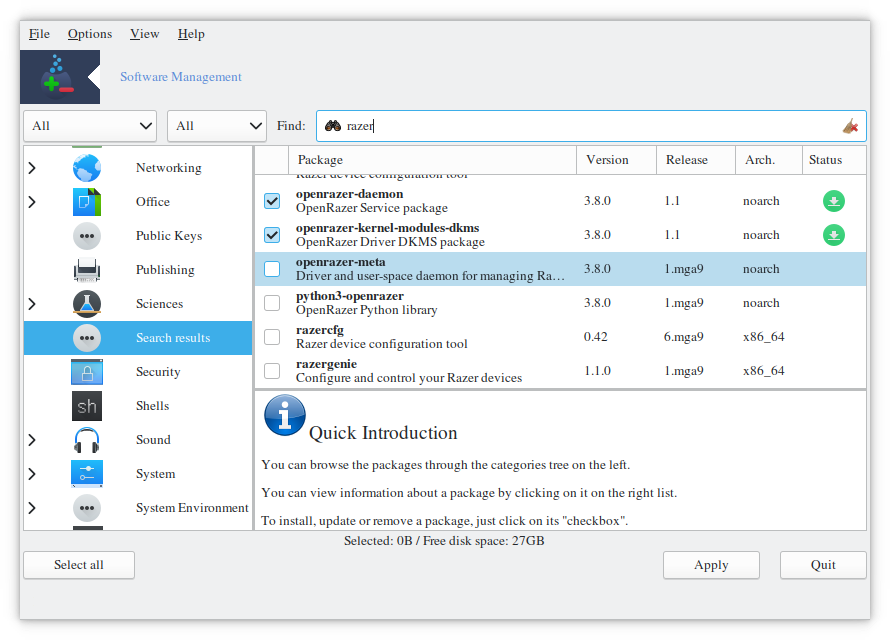Click the System sliders icon
Image resolution: width=890 pixels, height=640 pixels.
coord(87,474)
